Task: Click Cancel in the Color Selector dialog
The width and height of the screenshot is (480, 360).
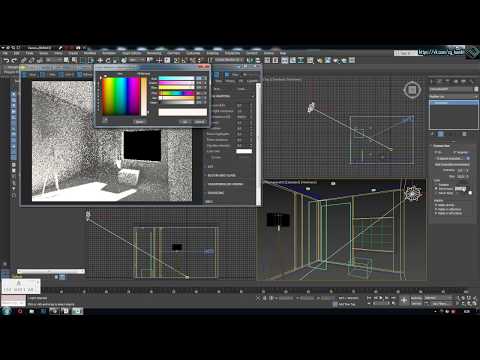Action: coord(199,122)
